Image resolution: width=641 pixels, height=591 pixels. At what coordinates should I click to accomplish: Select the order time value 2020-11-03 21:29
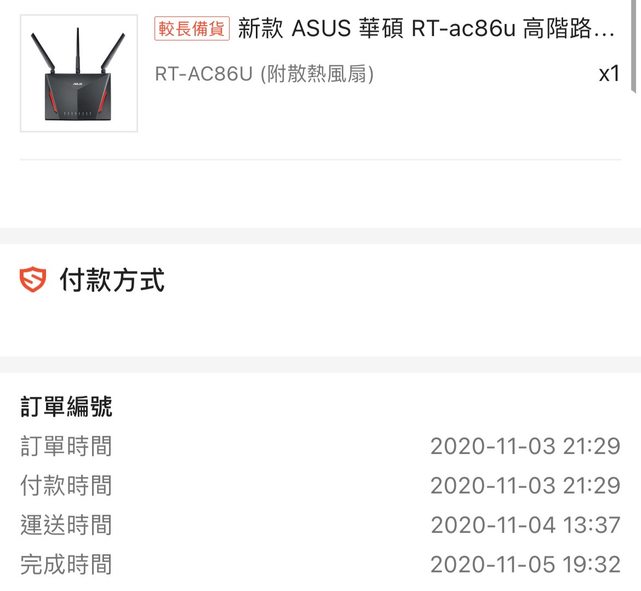coord(525,446)
